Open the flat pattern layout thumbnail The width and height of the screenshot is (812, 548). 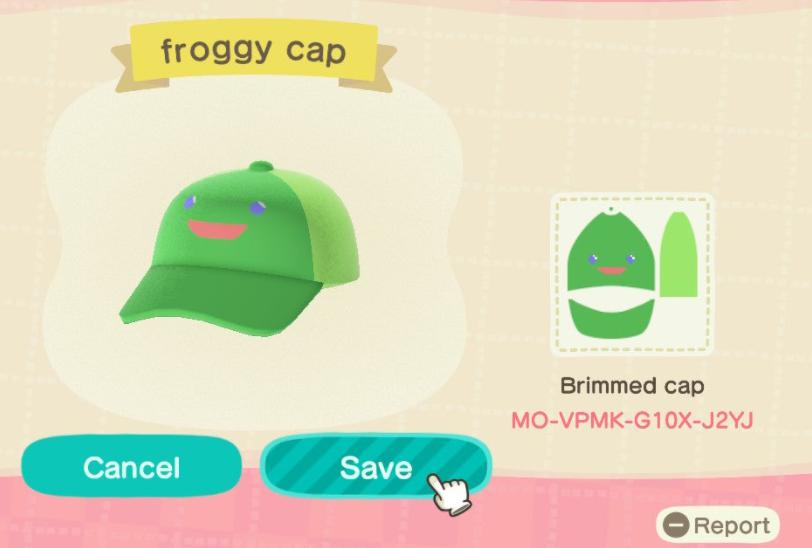tap(632, 275)
